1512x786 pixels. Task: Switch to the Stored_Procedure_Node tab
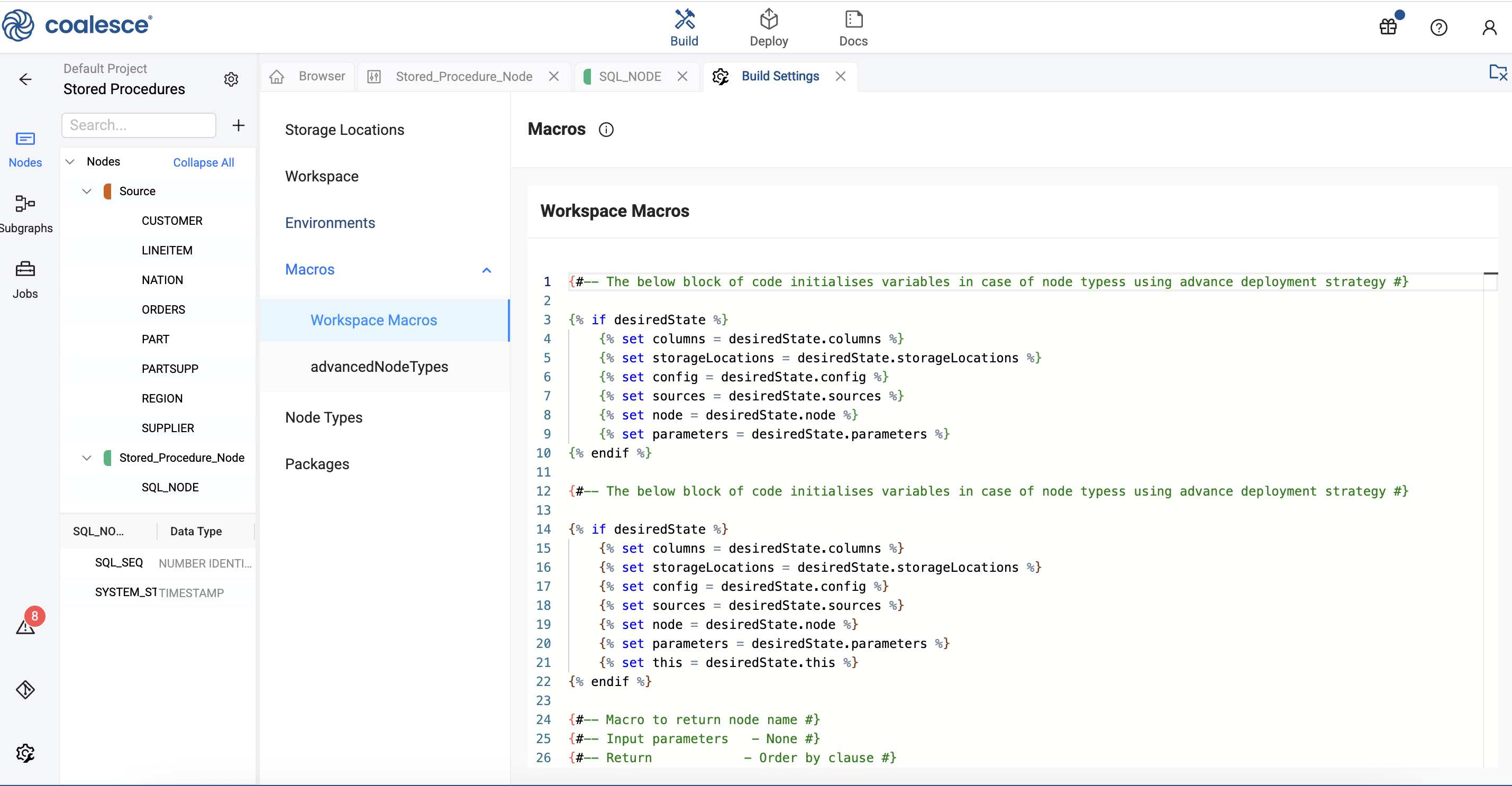pyautogui.click(x=463, y=76)
